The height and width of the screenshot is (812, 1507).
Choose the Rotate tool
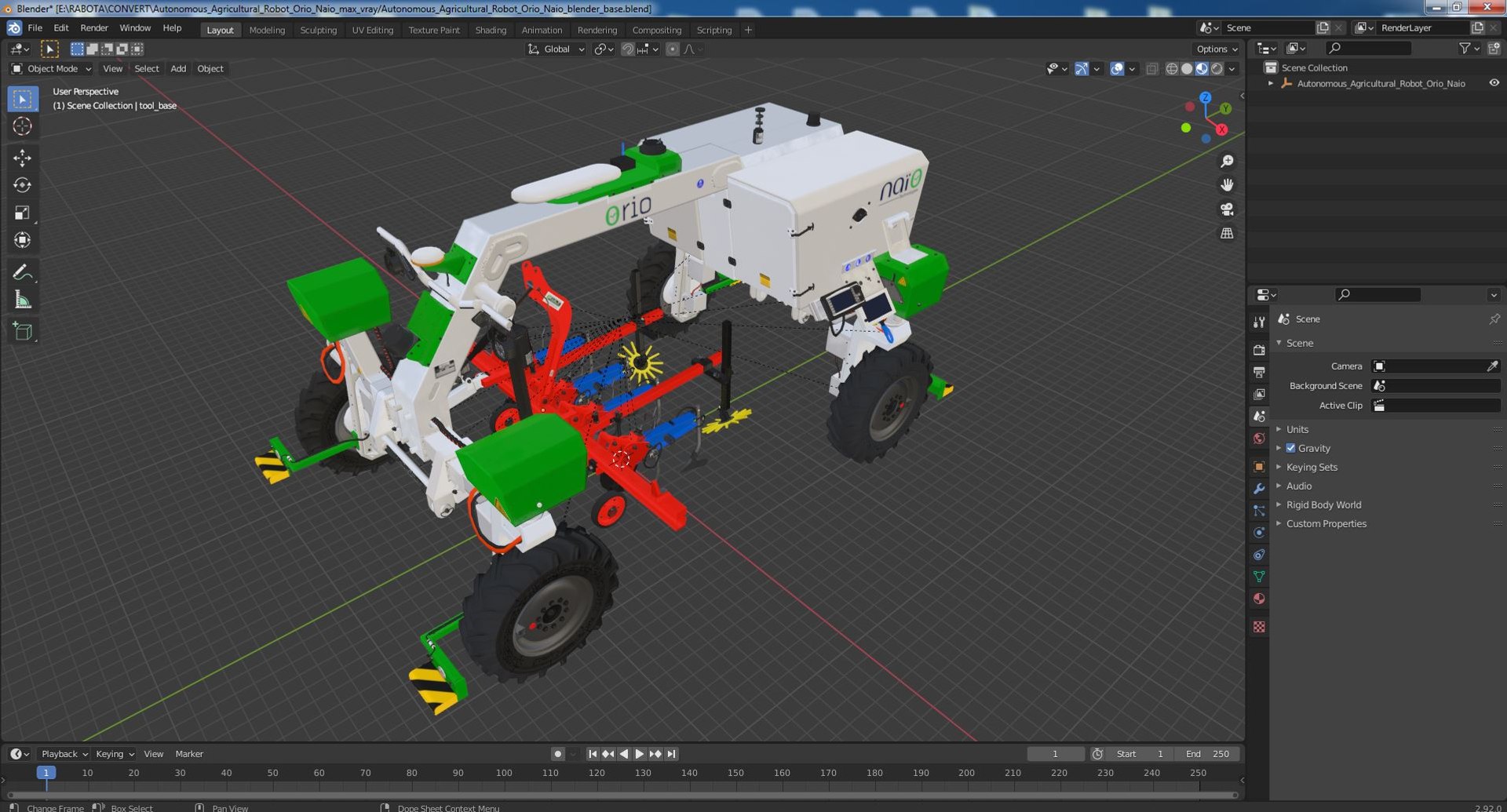click(x=22, y=185)
